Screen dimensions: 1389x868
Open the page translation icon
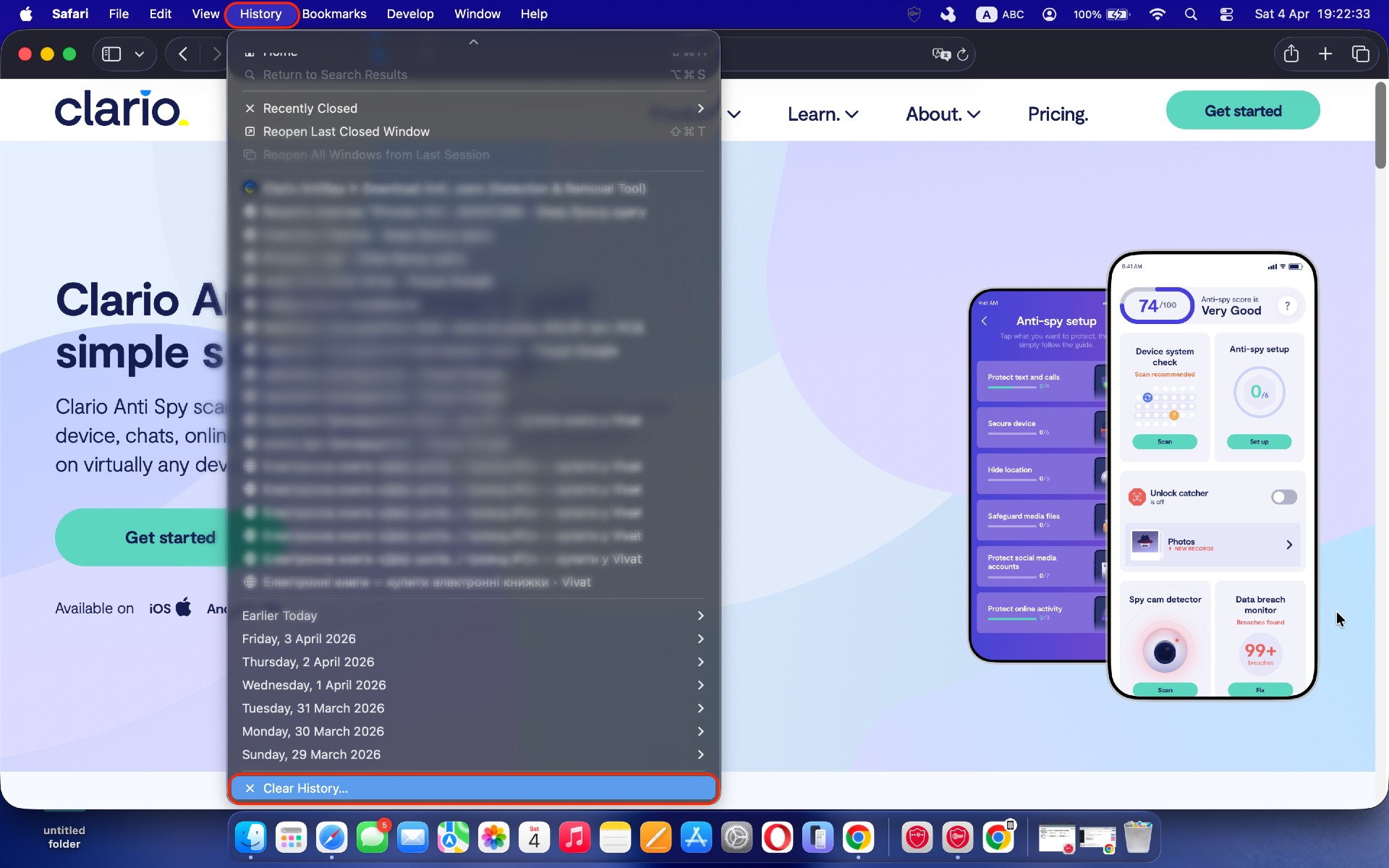click(940, 54)
